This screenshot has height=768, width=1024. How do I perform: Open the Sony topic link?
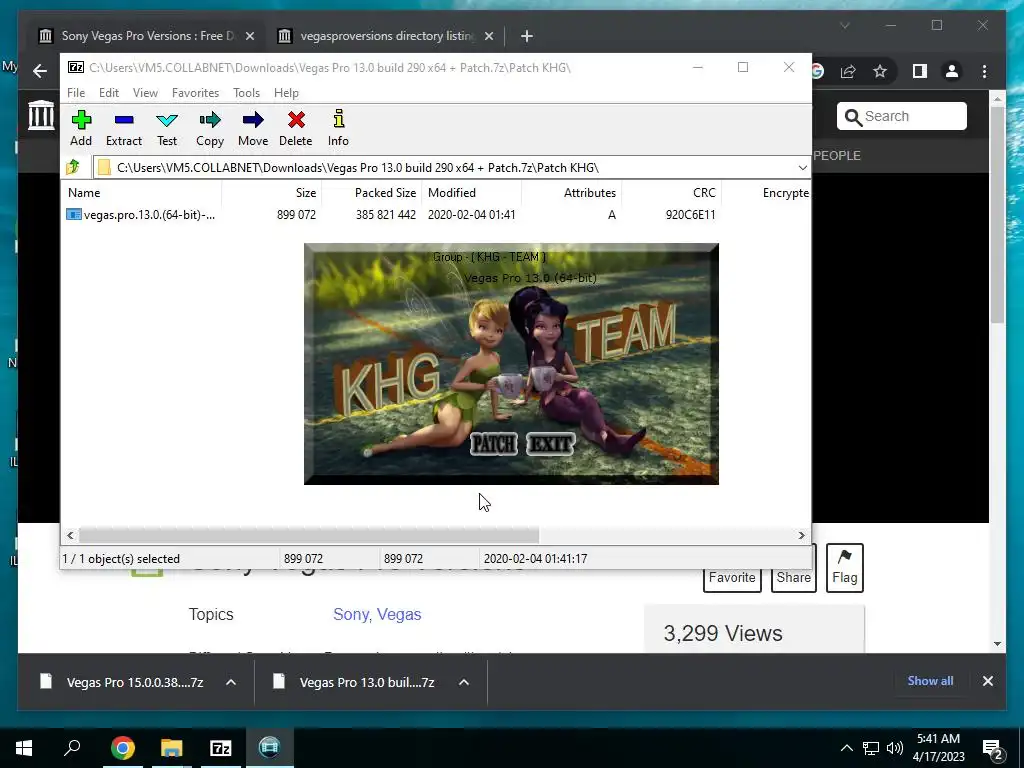pyautogui.click(x=352, y=615)
